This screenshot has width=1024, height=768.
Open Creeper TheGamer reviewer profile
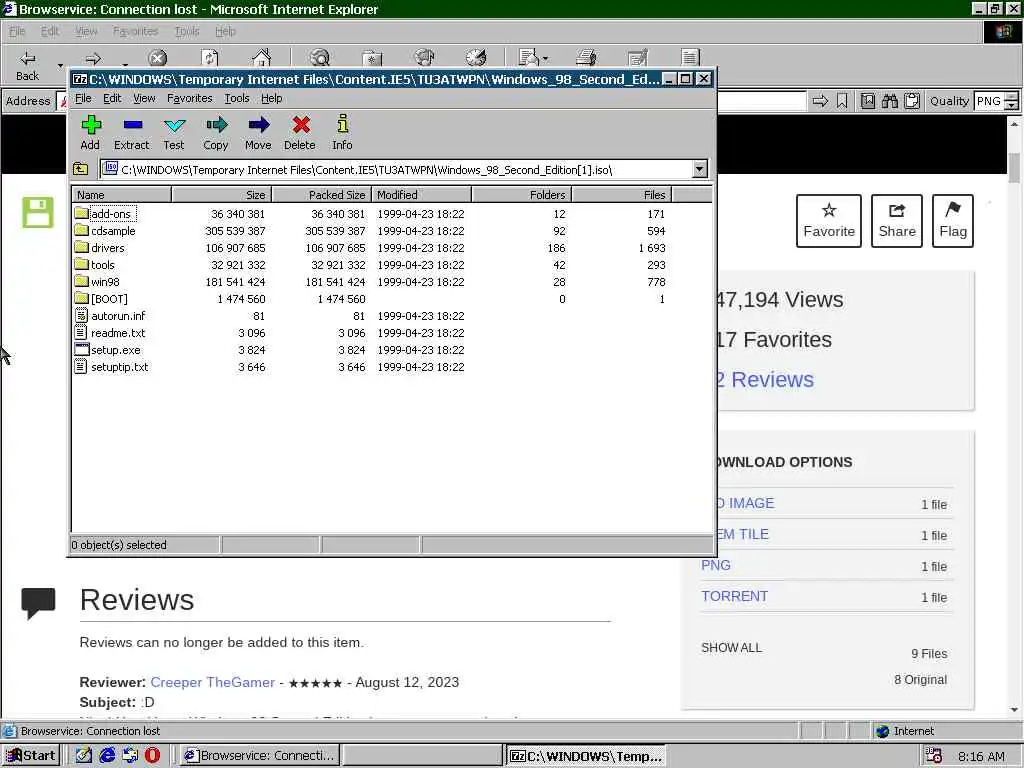click(x=212, y=682)
